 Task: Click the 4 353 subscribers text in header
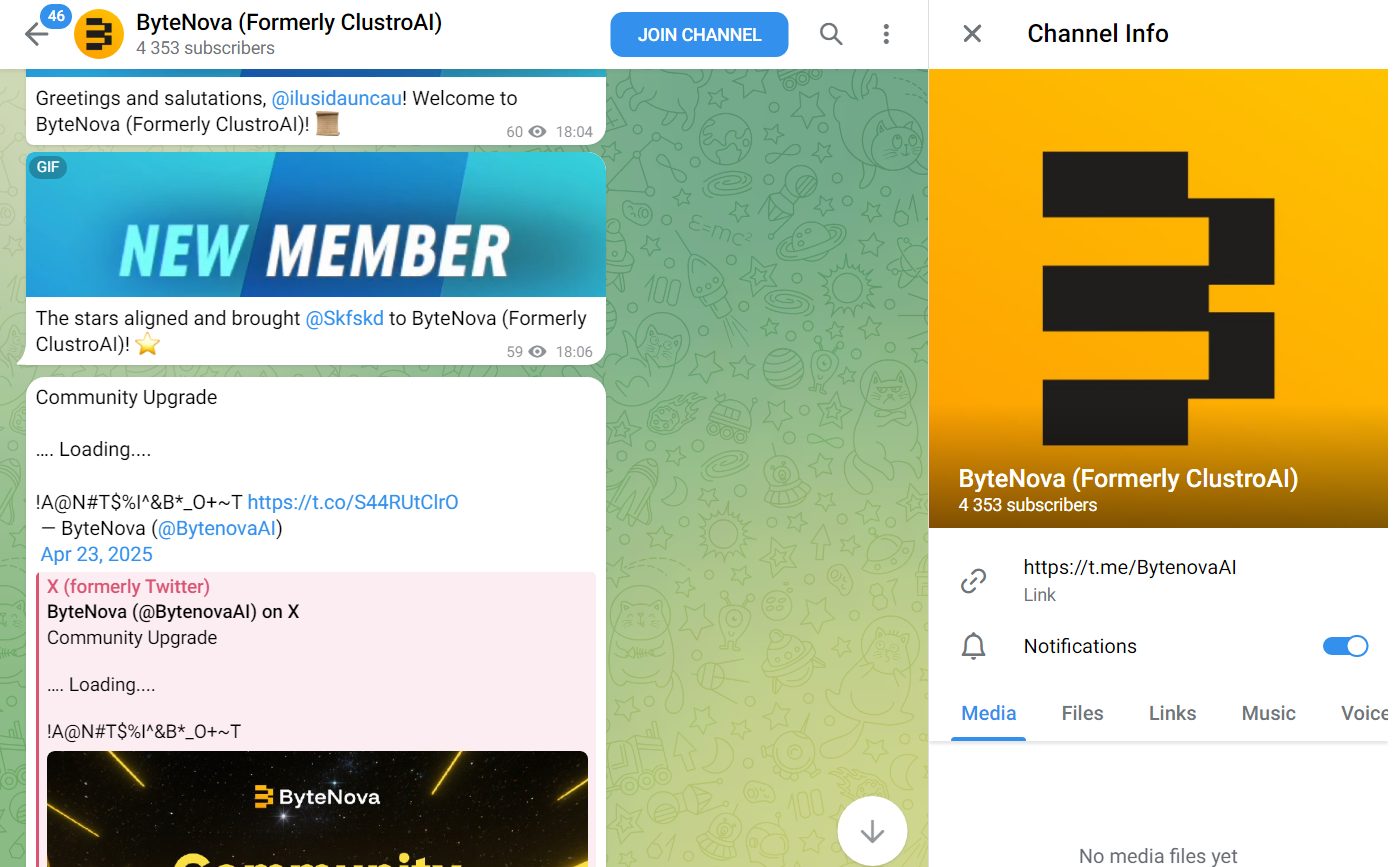click(205, 48)
